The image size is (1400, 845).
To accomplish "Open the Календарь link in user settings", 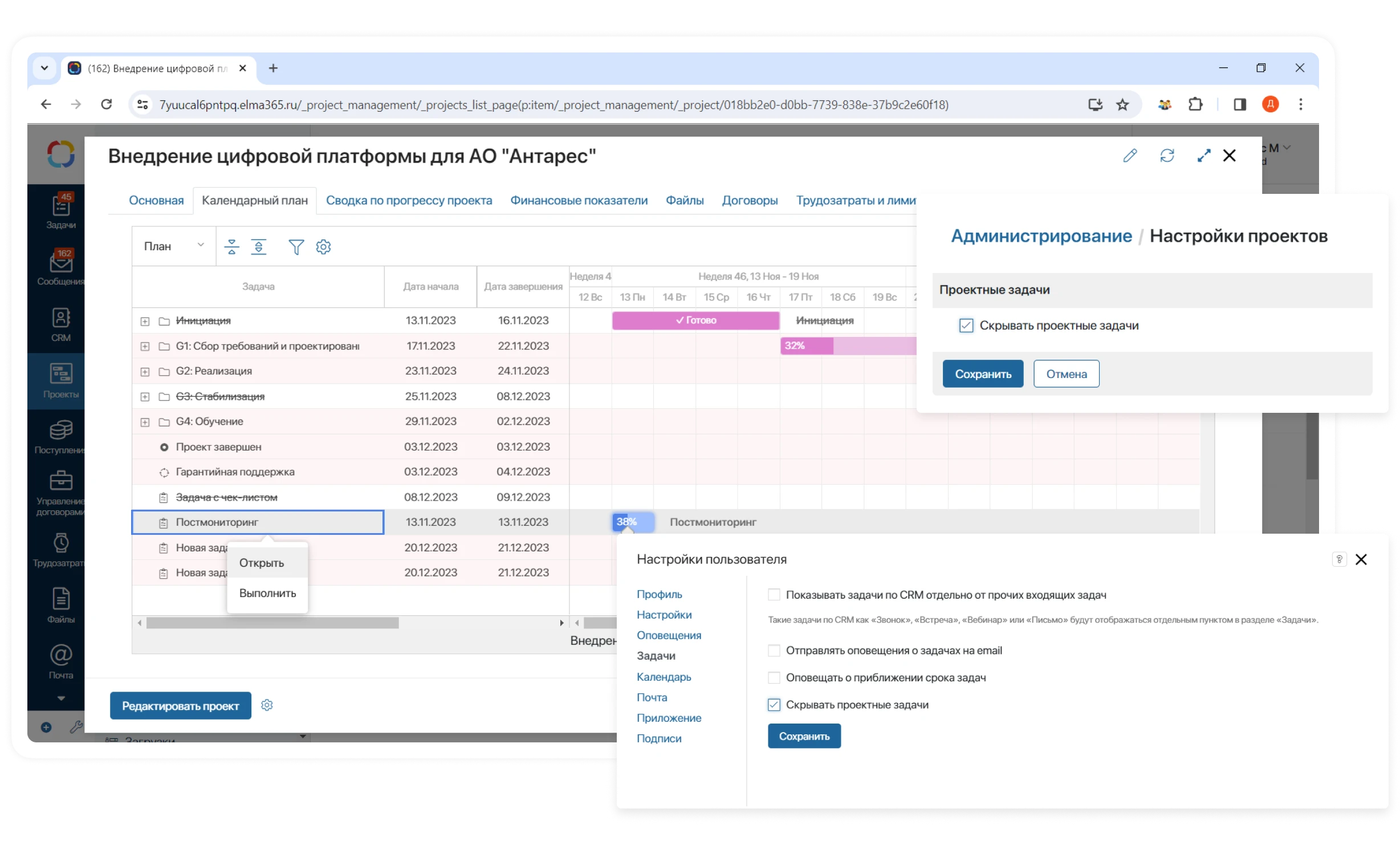I will [x=664, y=677].
